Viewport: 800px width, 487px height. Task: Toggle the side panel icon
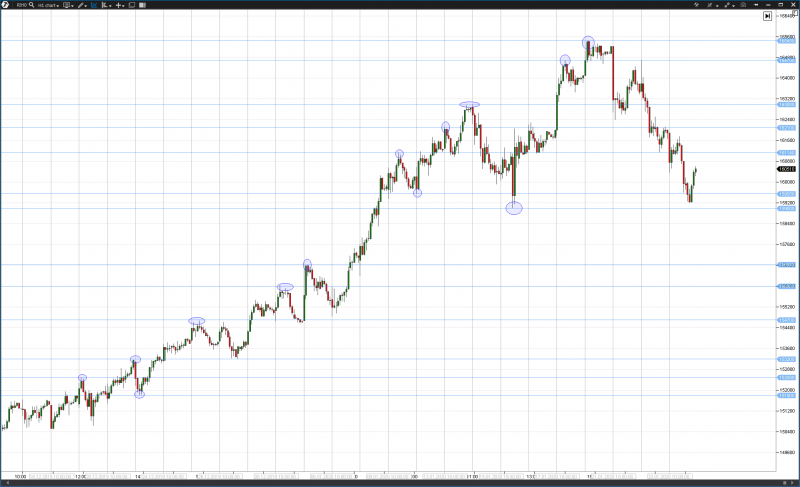(x=145, y=5)
